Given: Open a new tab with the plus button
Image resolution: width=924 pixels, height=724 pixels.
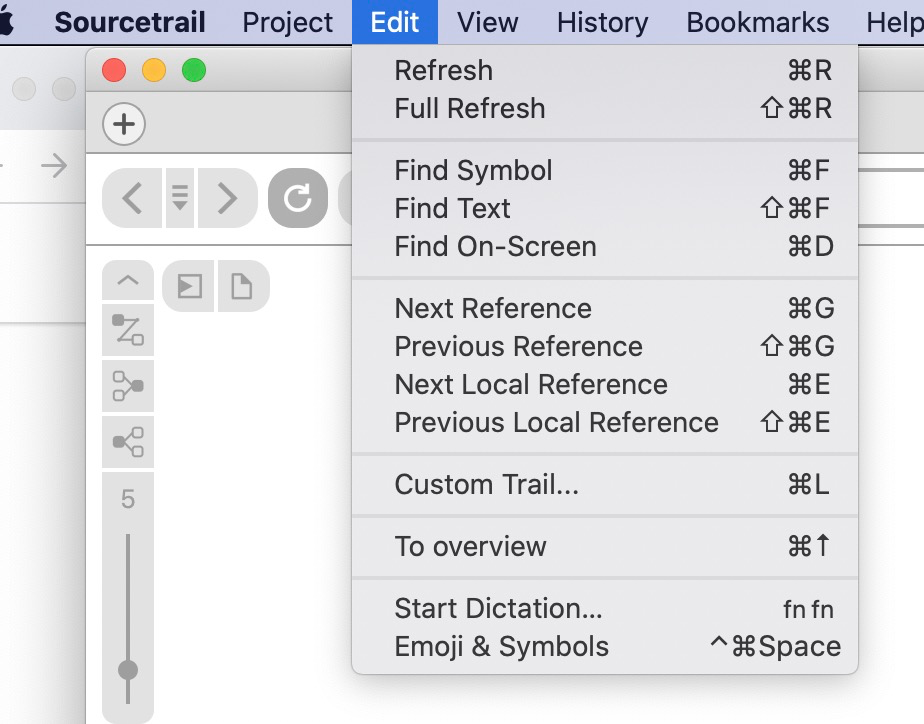Looking at the screenshot, I should [x=124, y=125].
